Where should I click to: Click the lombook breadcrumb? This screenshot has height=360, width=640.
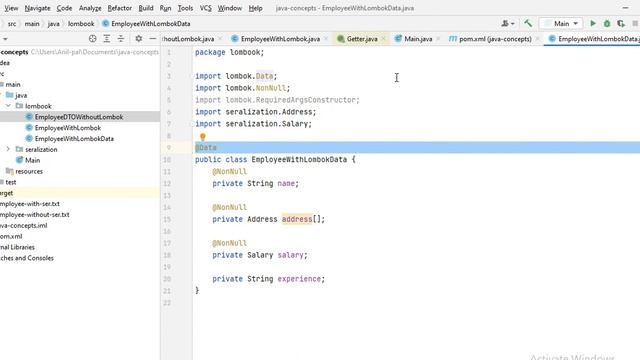(x=81, y=24)
